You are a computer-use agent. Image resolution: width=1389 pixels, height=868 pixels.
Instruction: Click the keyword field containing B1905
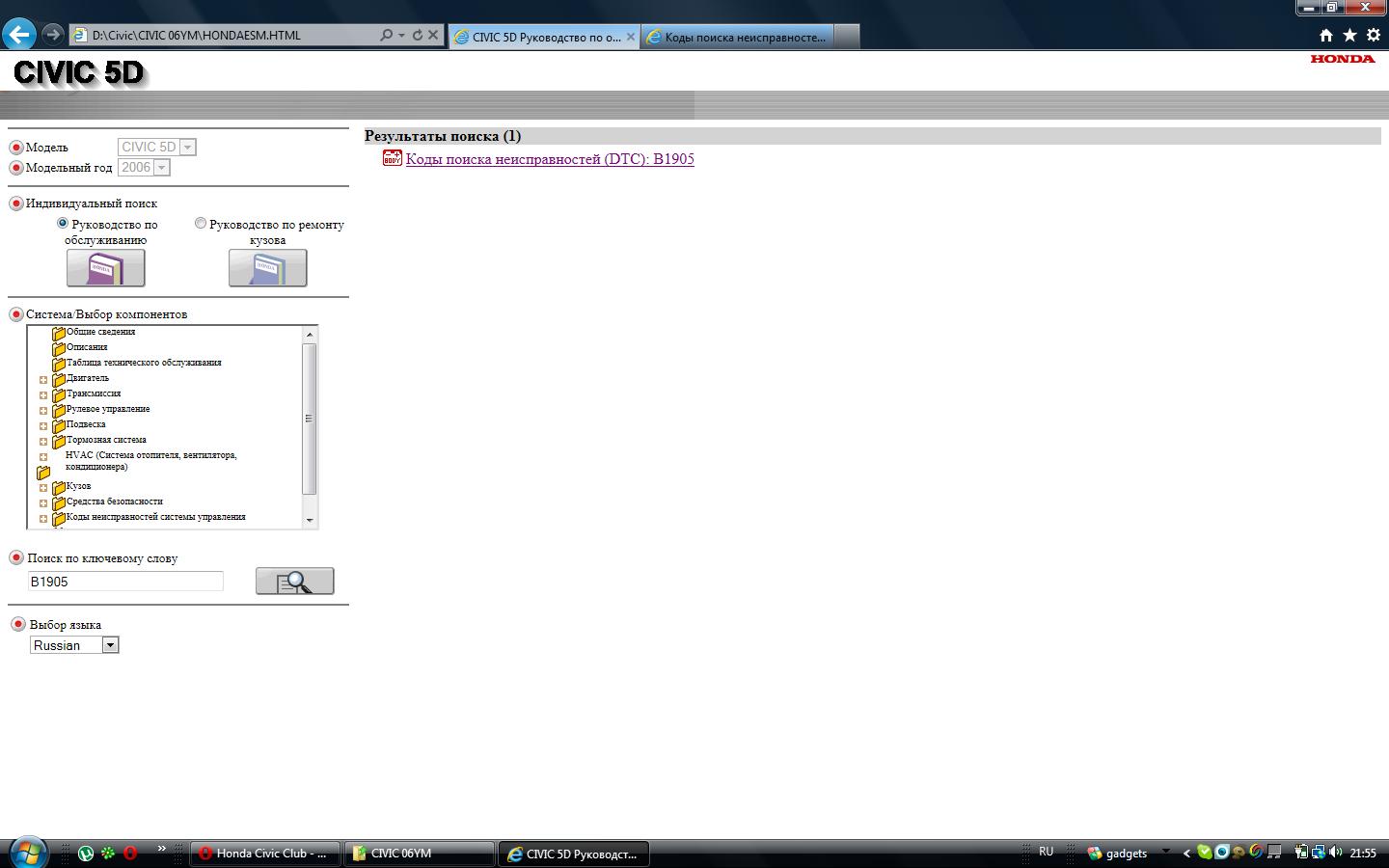click(x=125, y=582)
